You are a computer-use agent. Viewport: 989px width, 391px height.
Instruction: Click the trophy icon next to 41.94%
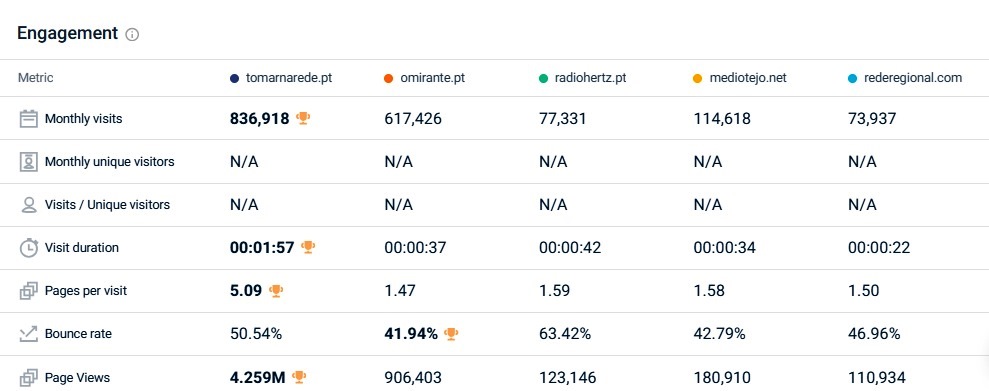click(451, 334)
